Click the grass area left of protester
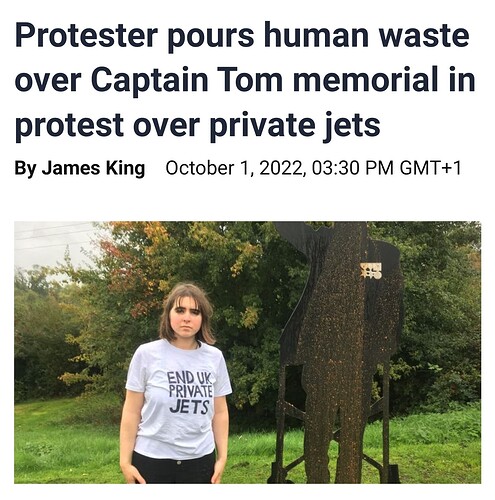The image size is (495, 500). (x=67, y=443)
